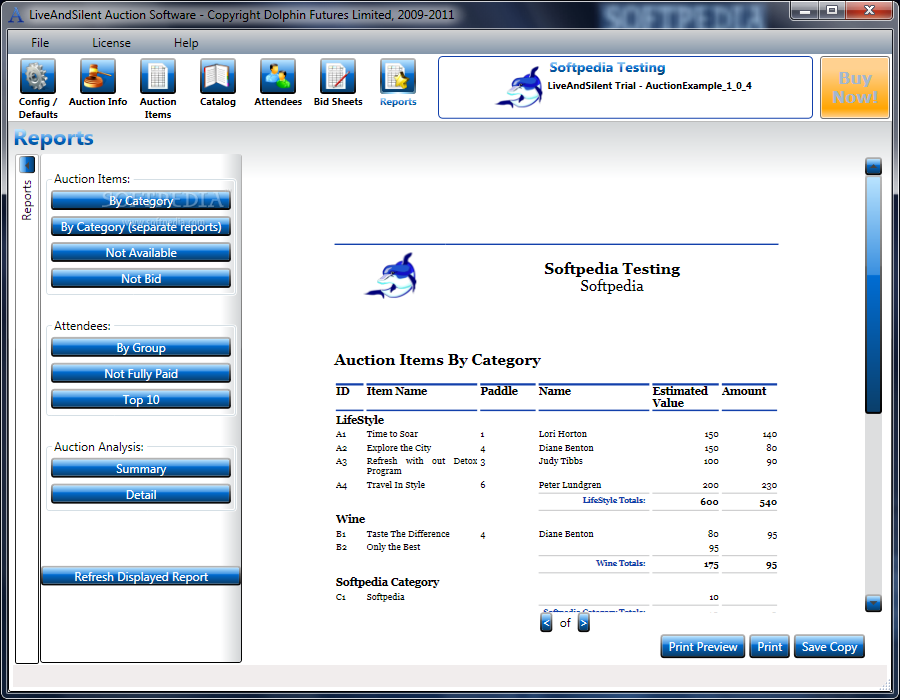Viewport: 900px width, 700px height.
Task: Click the vertical Reports tab label
Action: [27, 200]
